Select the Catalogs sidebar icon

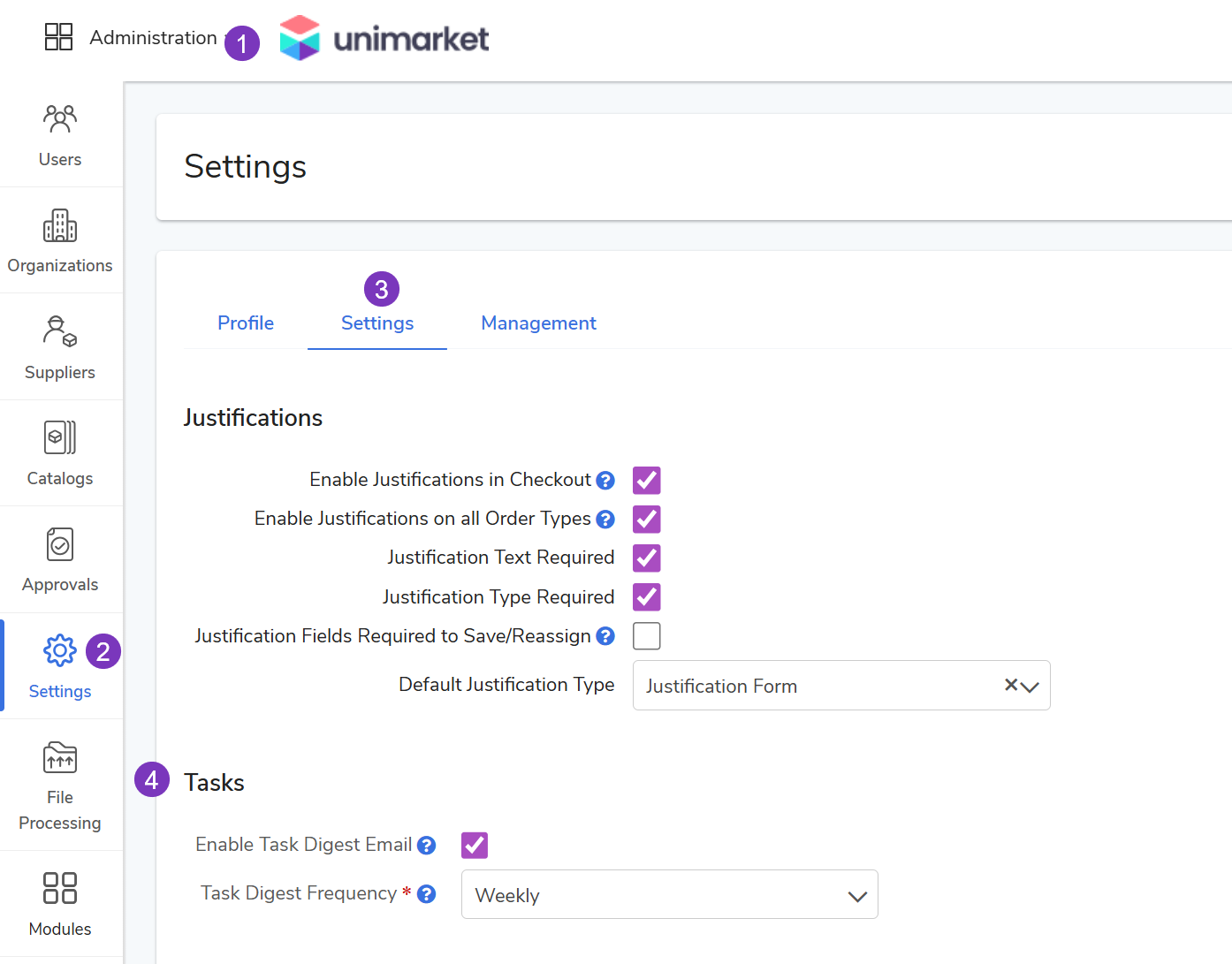point(60,438)
